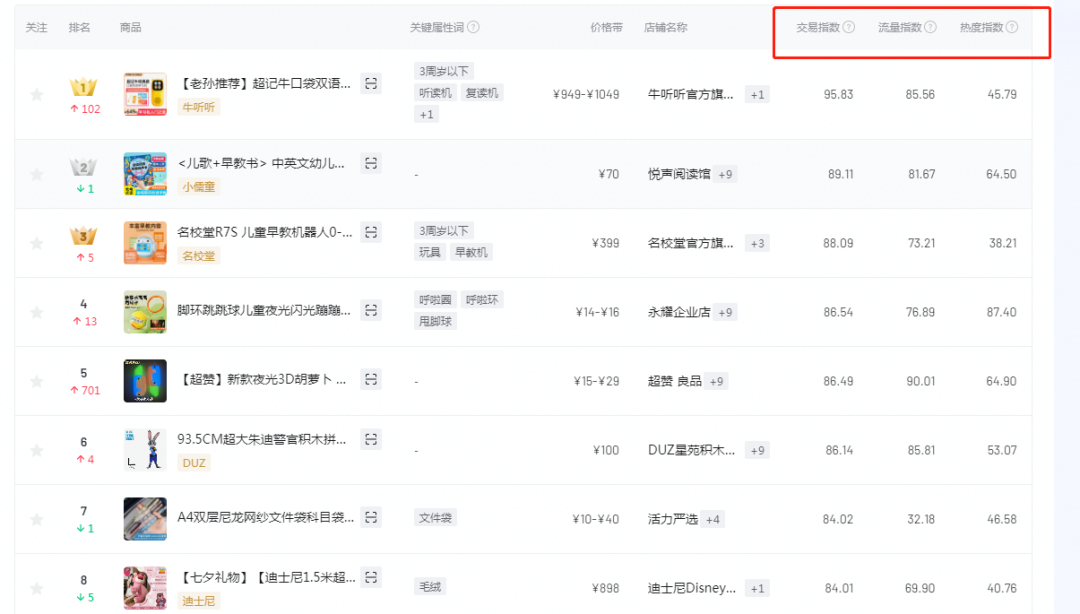Star the rank 1 牛听听 product
This screenshot has height=614, width=1080.
click(37, 94)
